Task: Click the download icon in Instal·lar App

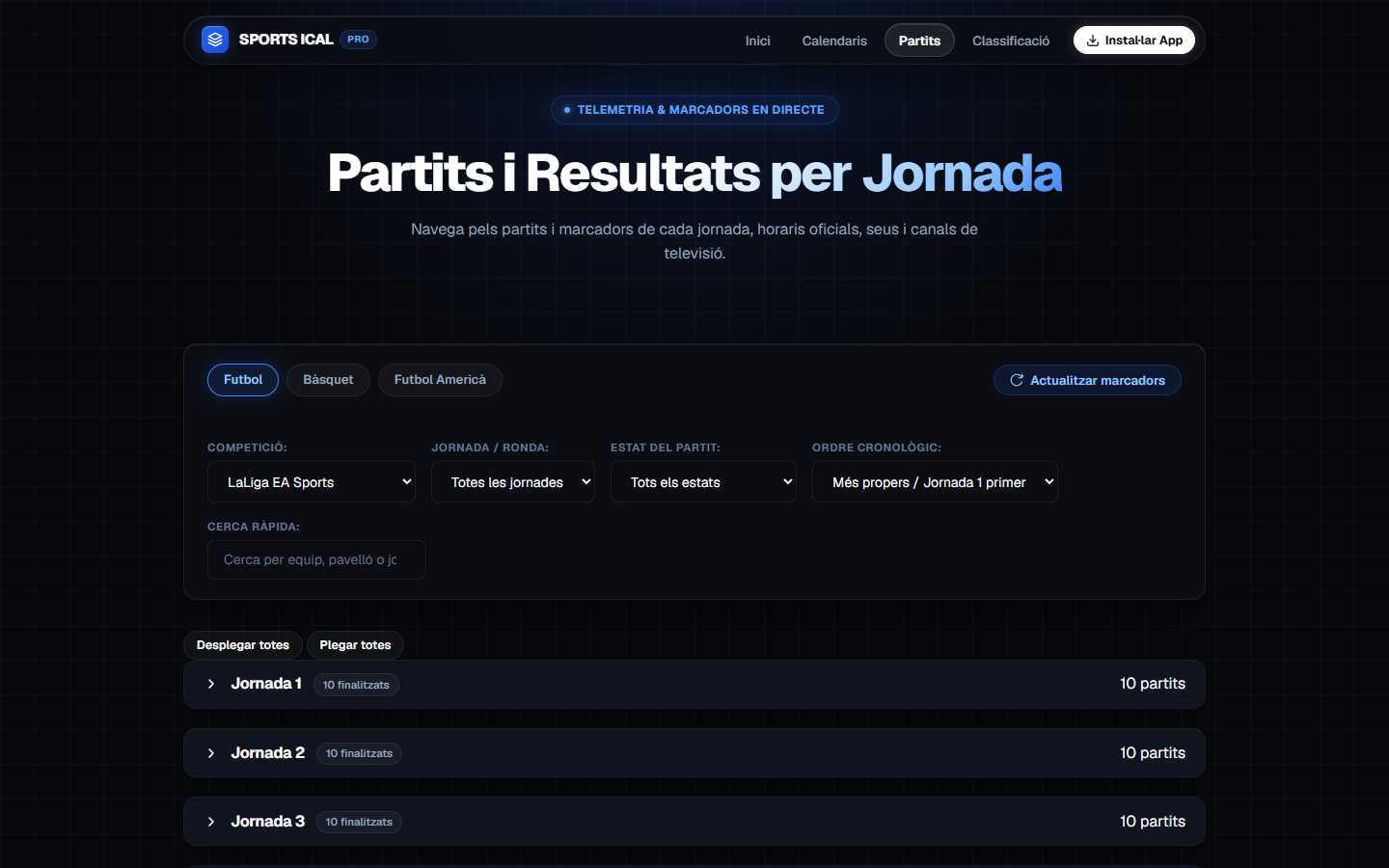Action: pos(1093,41)
